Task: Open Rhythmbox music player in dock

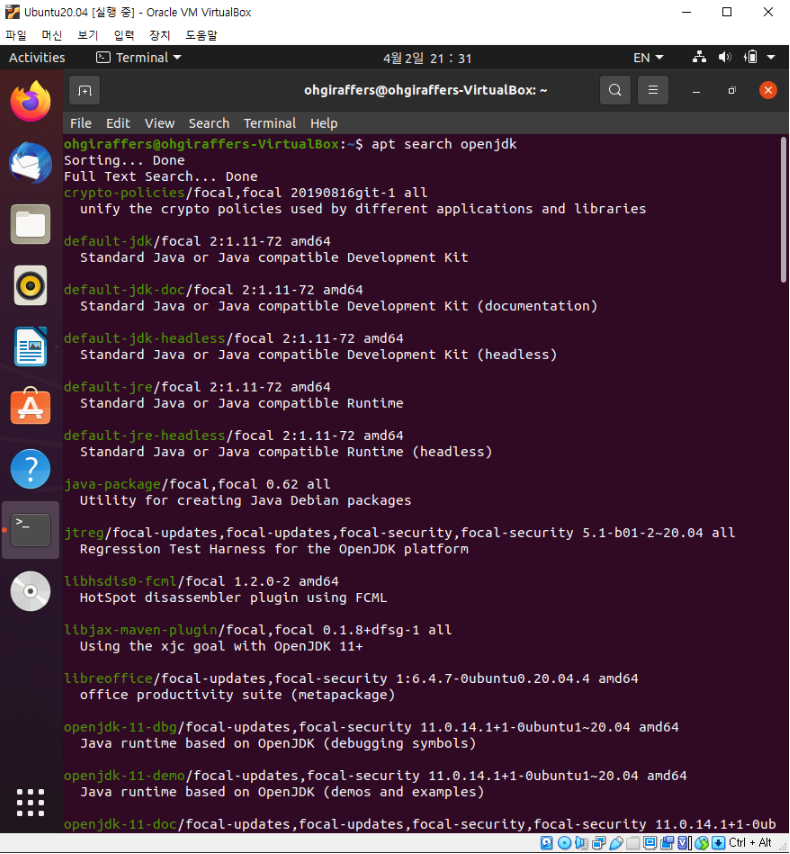Action: [x=31, y=285]
